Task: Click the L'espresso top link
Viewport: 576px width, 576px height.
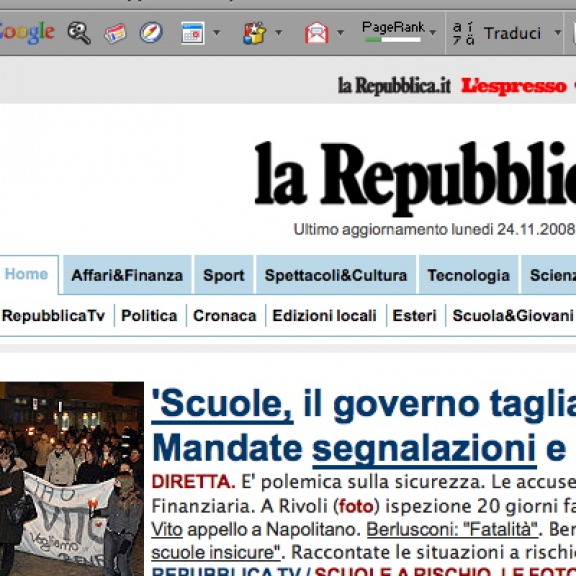Action: pyautogui.click(x=514, y=86)
